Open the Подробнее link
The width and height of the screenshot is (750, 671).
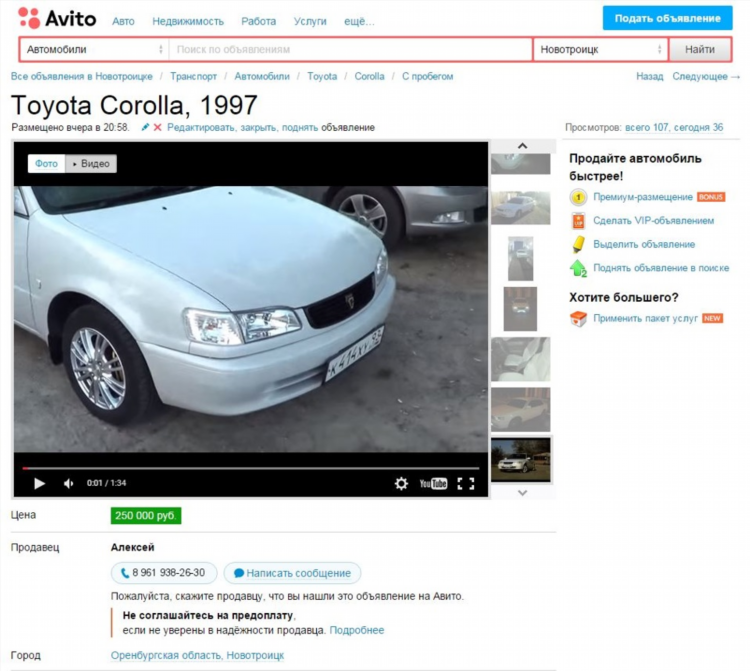click(x=357, y=630)
